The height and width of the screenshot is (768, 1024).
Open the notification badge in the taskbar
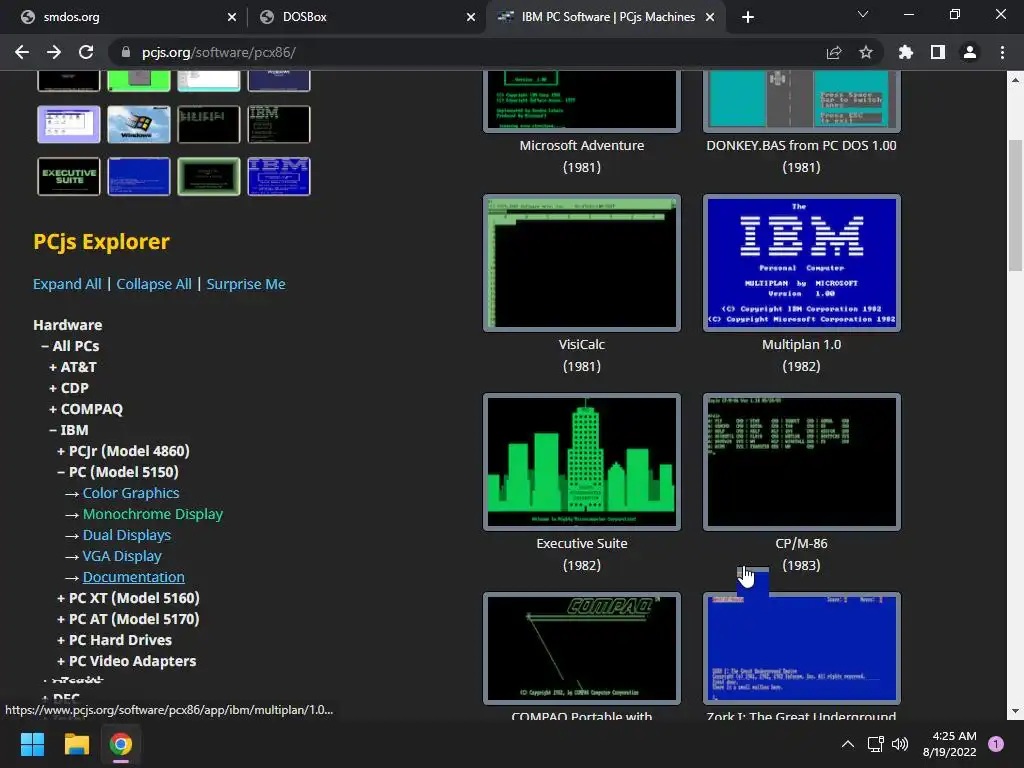click(996, 744)
